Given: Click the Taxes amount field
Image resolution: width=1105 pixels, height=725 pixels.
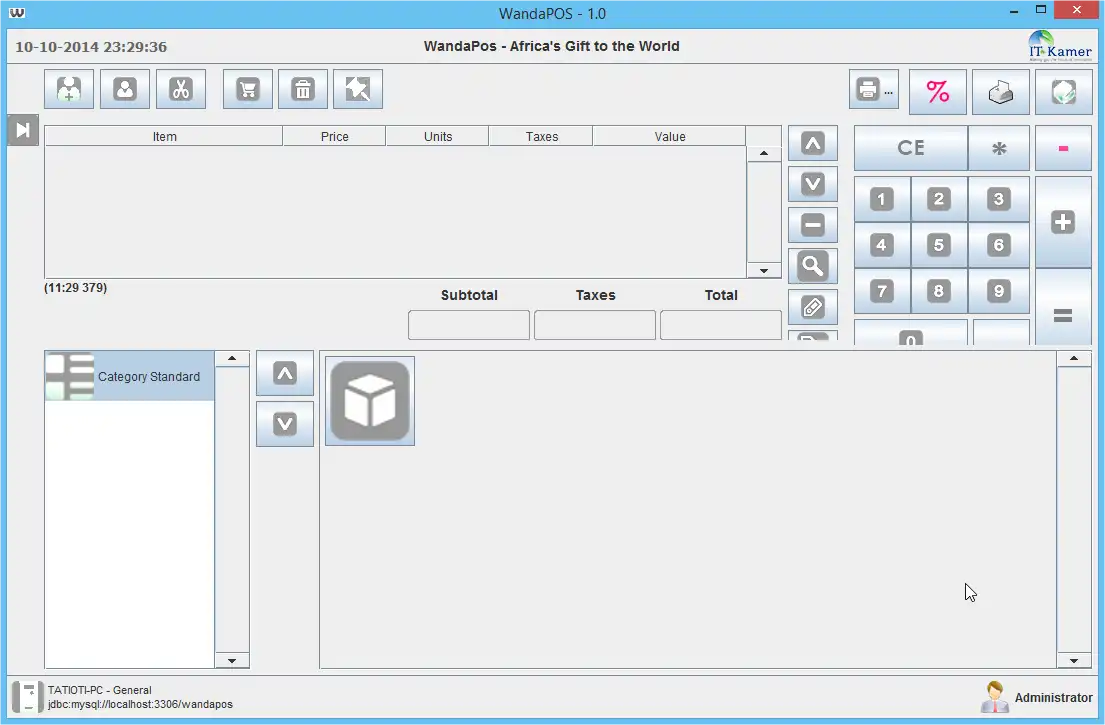Looking at the screenshot, I should click(595, 326).
